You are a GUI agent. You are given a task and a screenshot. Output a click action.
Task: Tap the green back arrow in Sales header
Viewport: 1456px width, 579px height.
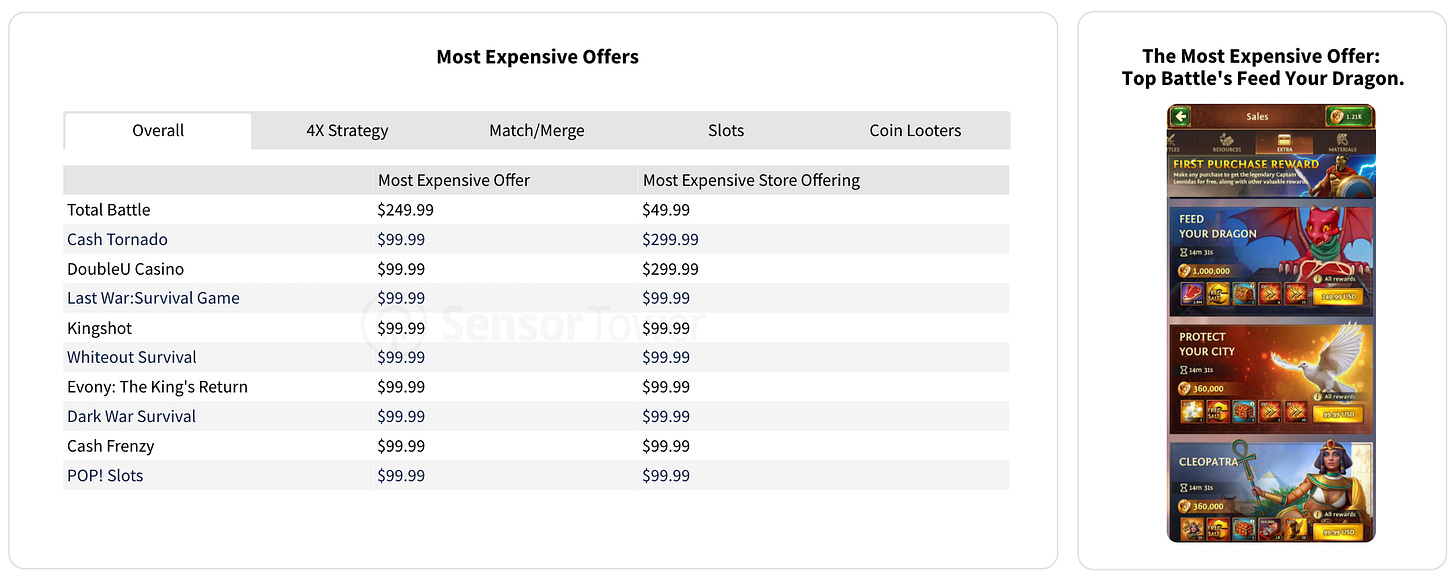click(1180, 116)
